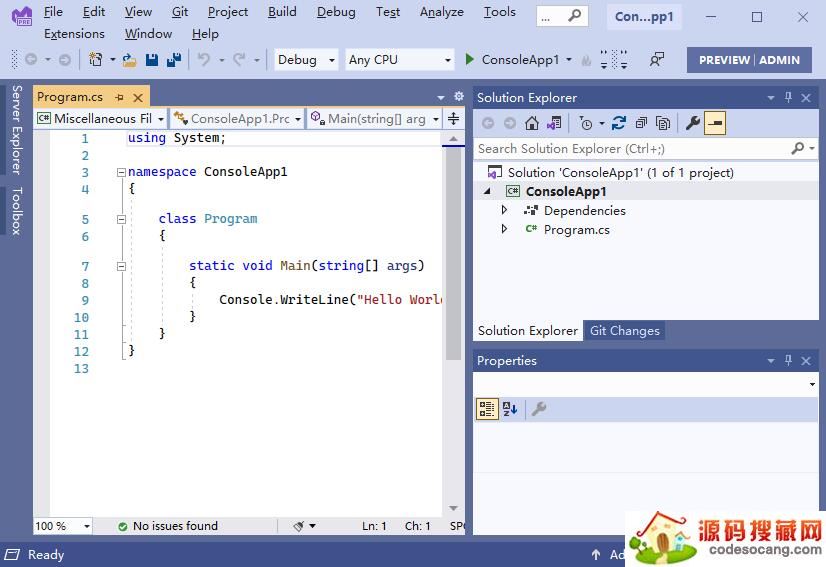Click the Show All Files icon
The image size is (826, 567).
tap(663, 123)
